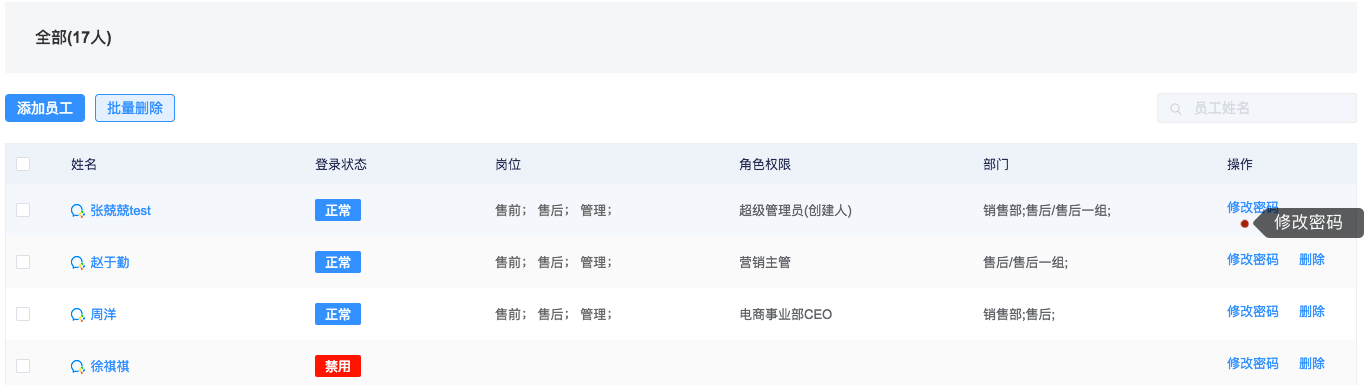Screen dimensions: 1365x385
Task: Click the chat icon beside 徐祺祺
Action: pos(77,367)
